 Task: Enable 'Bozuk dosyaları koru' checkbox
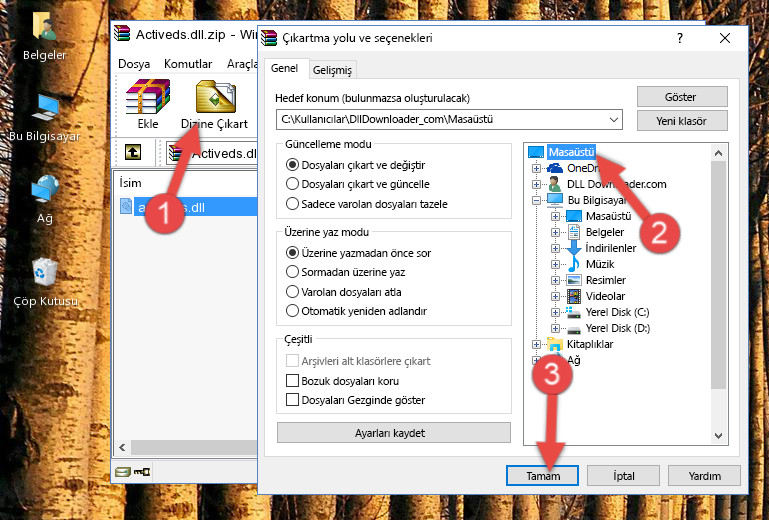point(292,381)
